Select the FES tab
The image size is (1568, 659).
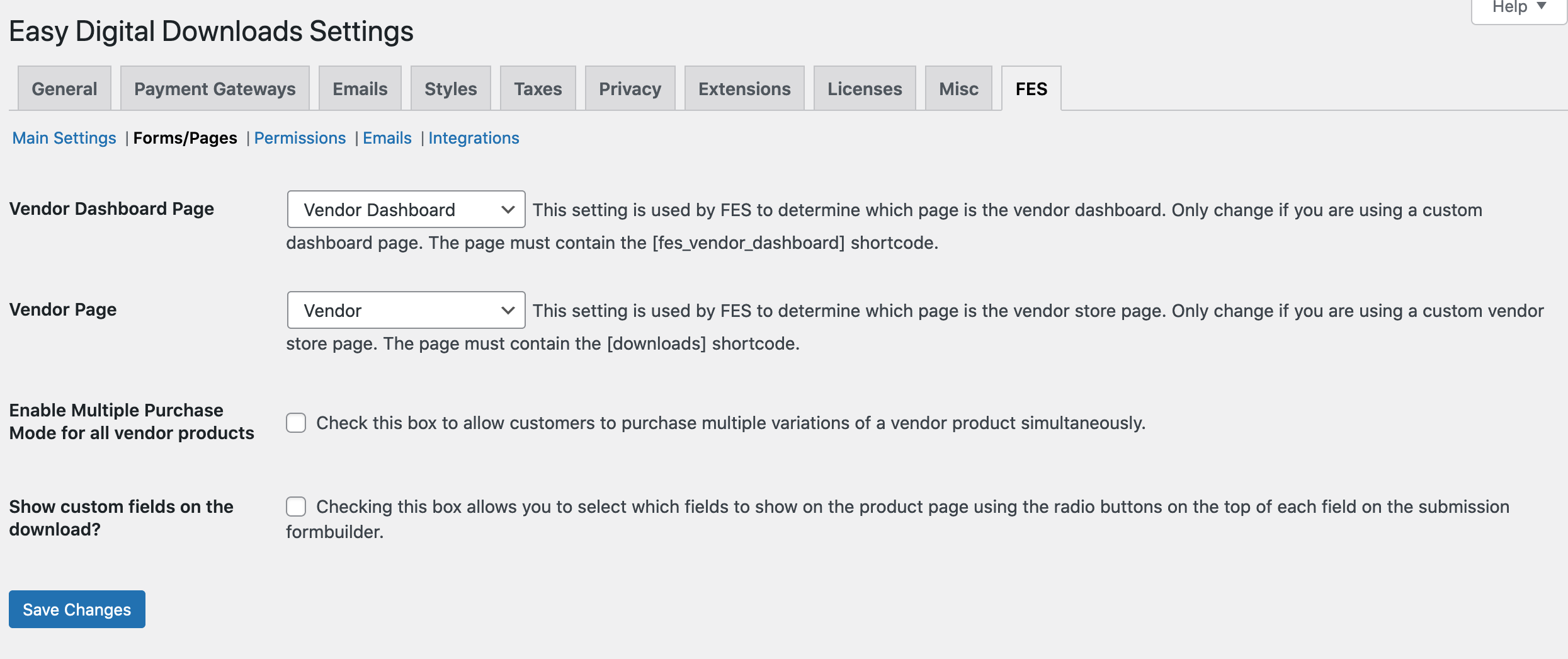tap(1031, 89)
